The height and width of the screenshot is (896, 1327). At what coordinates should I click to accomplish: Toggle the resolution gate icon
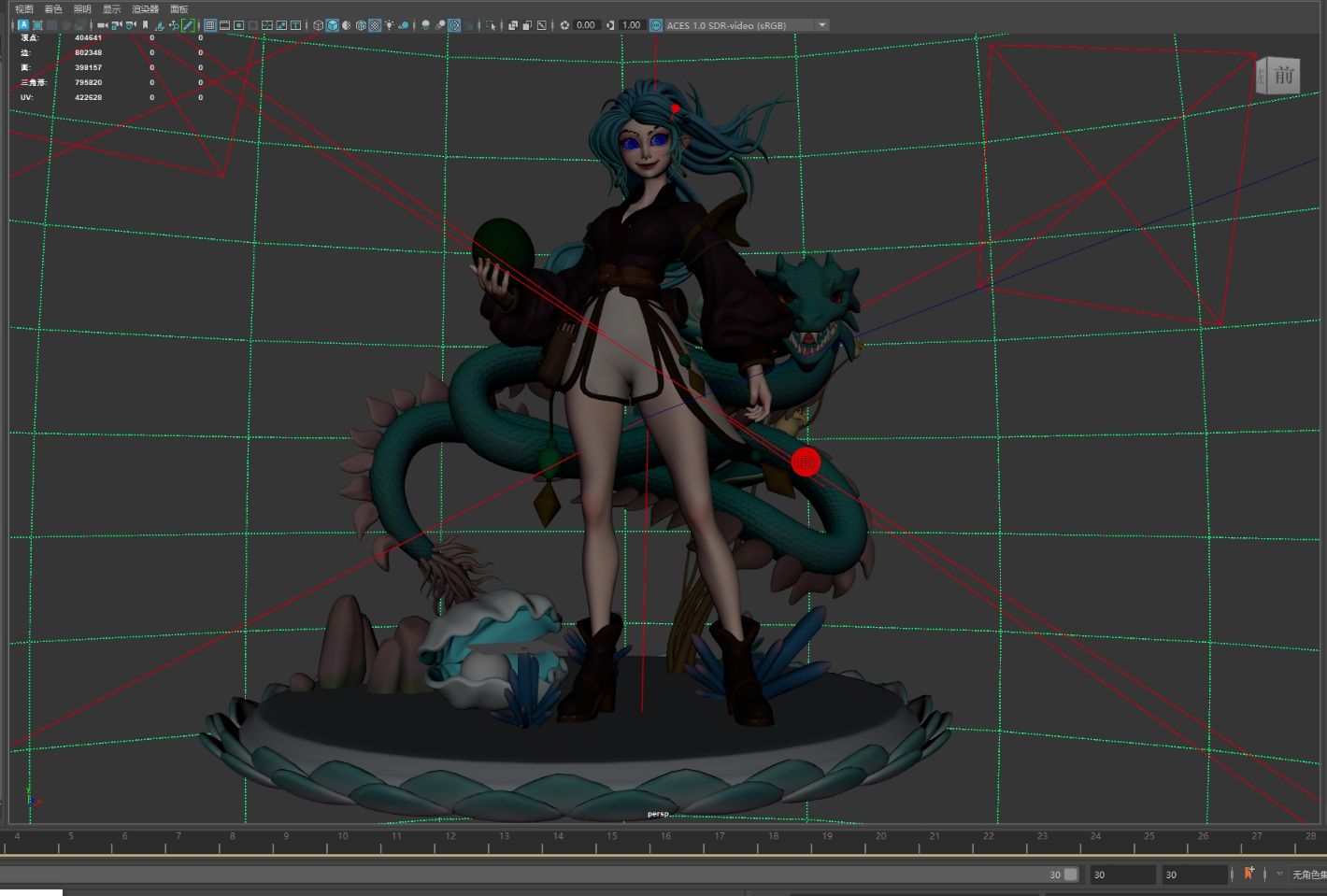(x=238, y=25)
